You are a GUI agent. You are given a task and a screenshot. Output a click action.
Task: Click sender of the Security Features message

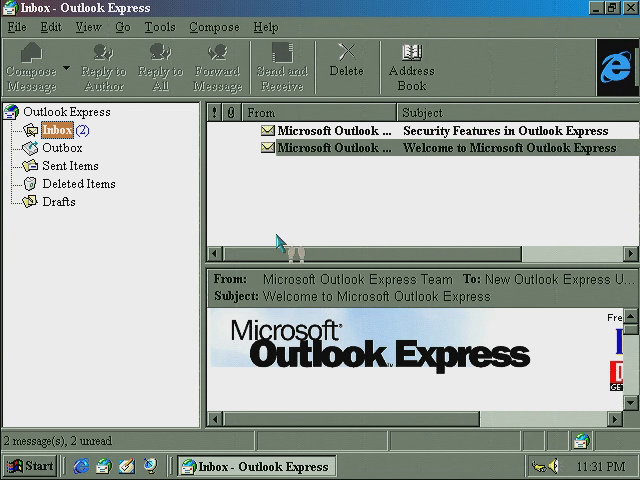[x=334, y=131]
